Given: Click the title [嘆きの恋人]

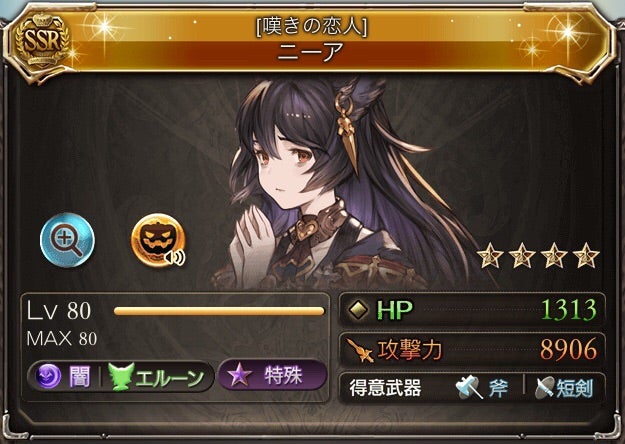Looking at the screenshot, I should click(x=311, y=27).
